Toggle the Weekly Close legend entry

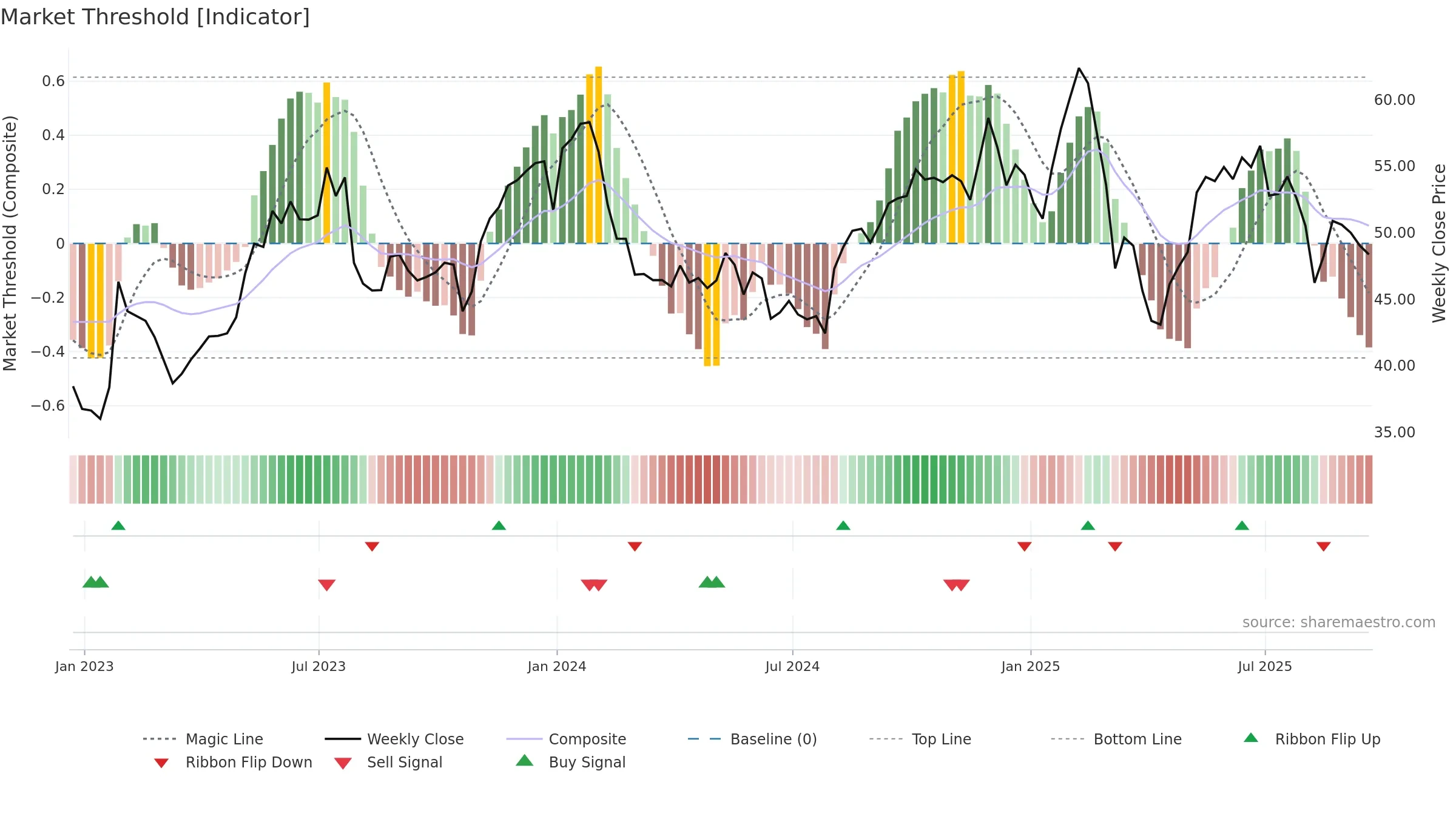coord(394,739)
